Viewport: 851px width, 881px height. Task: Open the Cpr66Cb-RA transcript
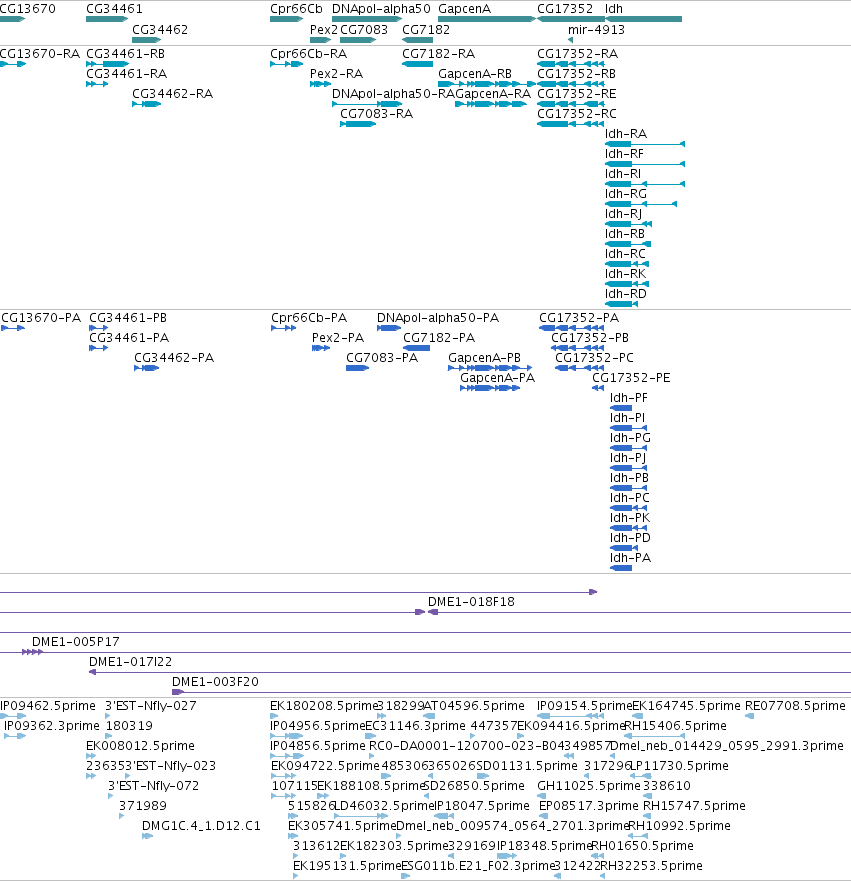pyautogui.click(x=308, y=54)
